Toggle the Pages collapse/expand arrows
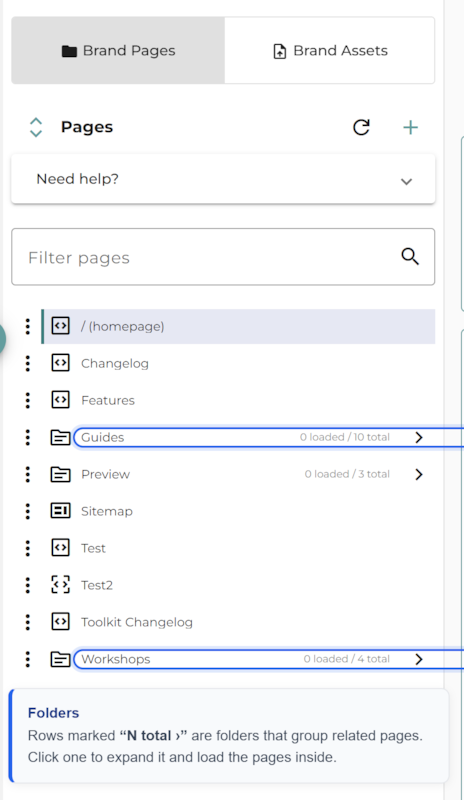The width and height of the screenshot is (464, 800). point(36,127)
